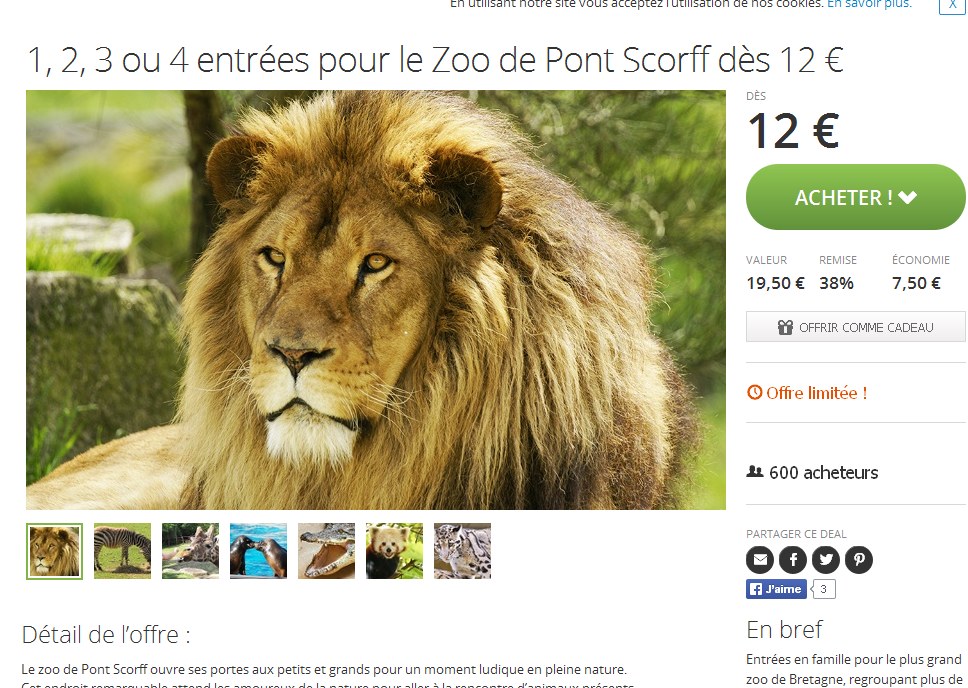The height and width of the screenshot is (688, 968).
Task: Expand options with the ACHETER chevron
Action: click(x=908, y=198)
